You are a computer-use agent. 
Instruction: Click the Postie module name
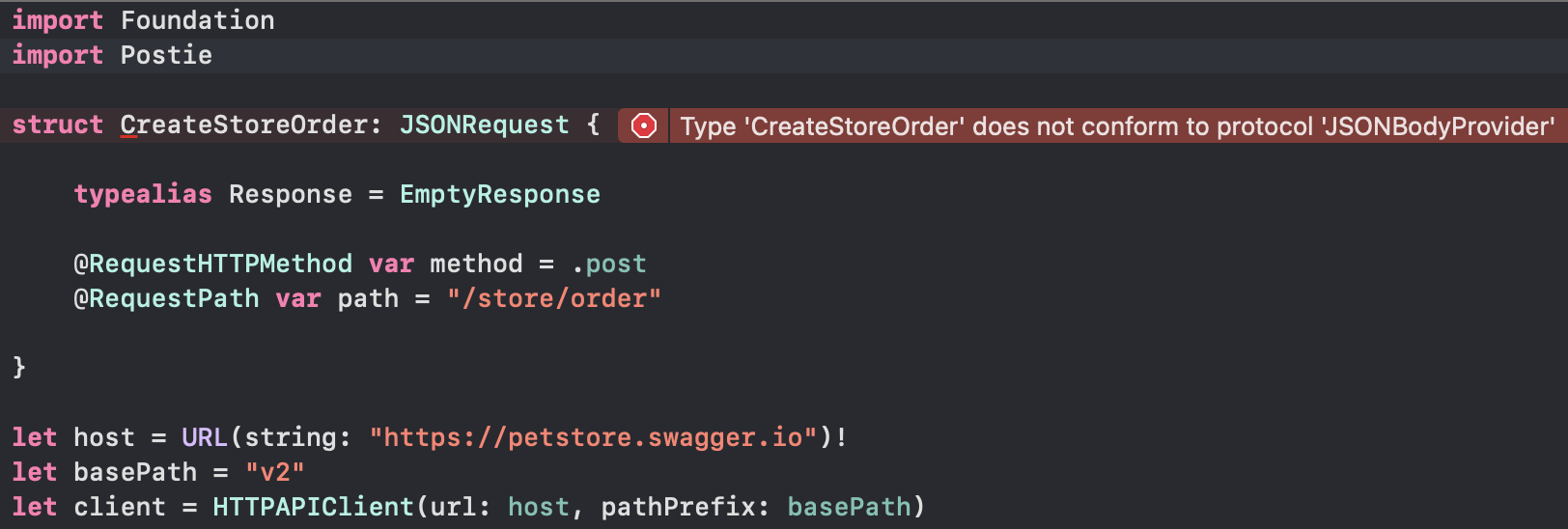166,55
